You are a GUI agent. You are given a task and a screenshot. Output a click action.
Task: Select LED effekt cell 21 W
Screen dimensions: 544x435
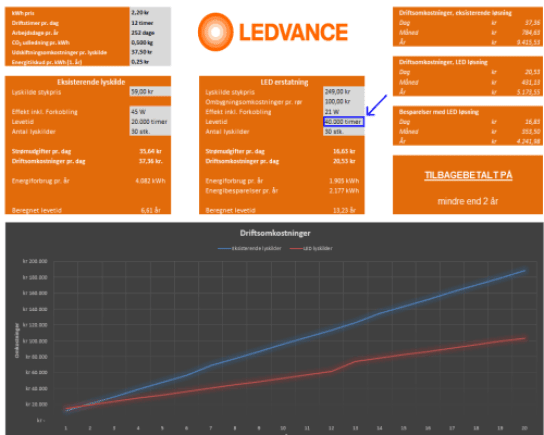(x=343, y=112)
